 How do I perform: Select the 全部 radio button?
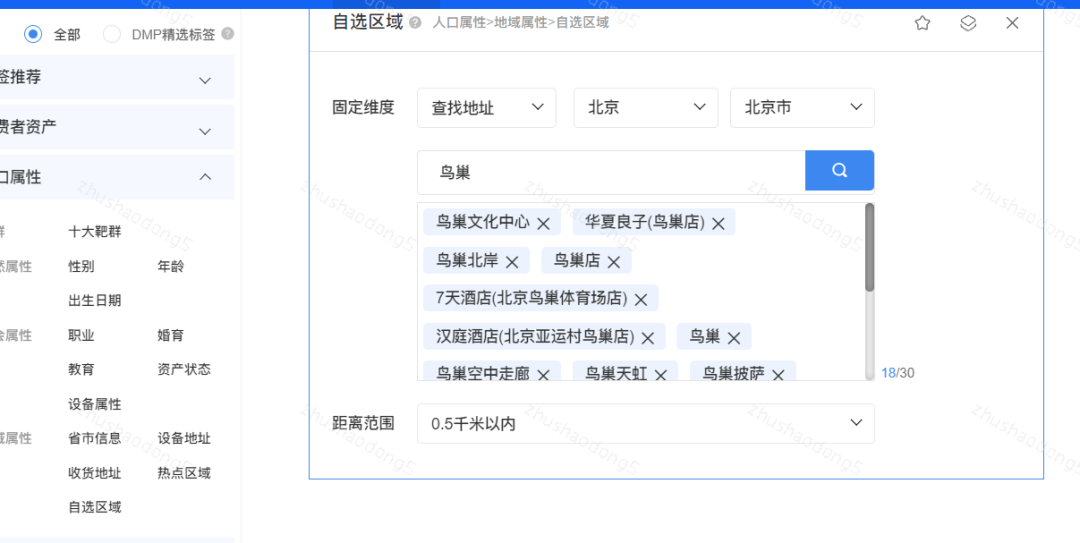(x=32, y=34)
